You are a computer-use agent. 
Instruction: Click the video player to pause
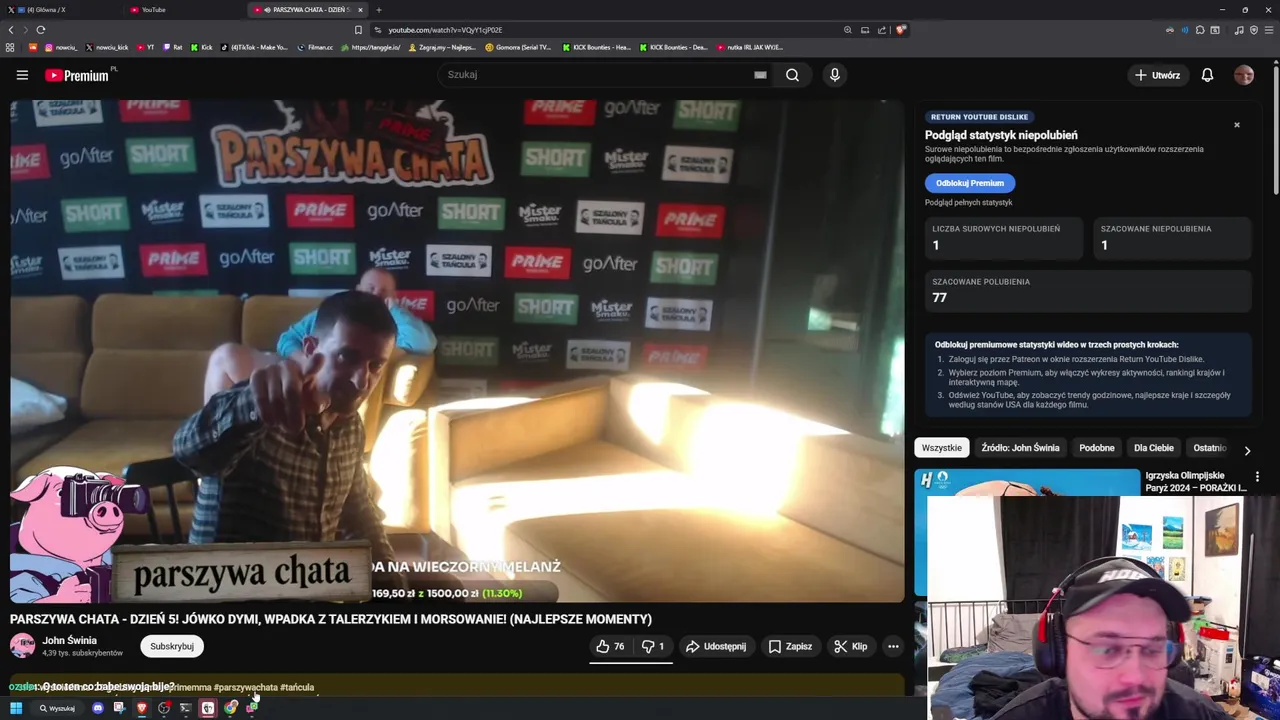[457, 350]
